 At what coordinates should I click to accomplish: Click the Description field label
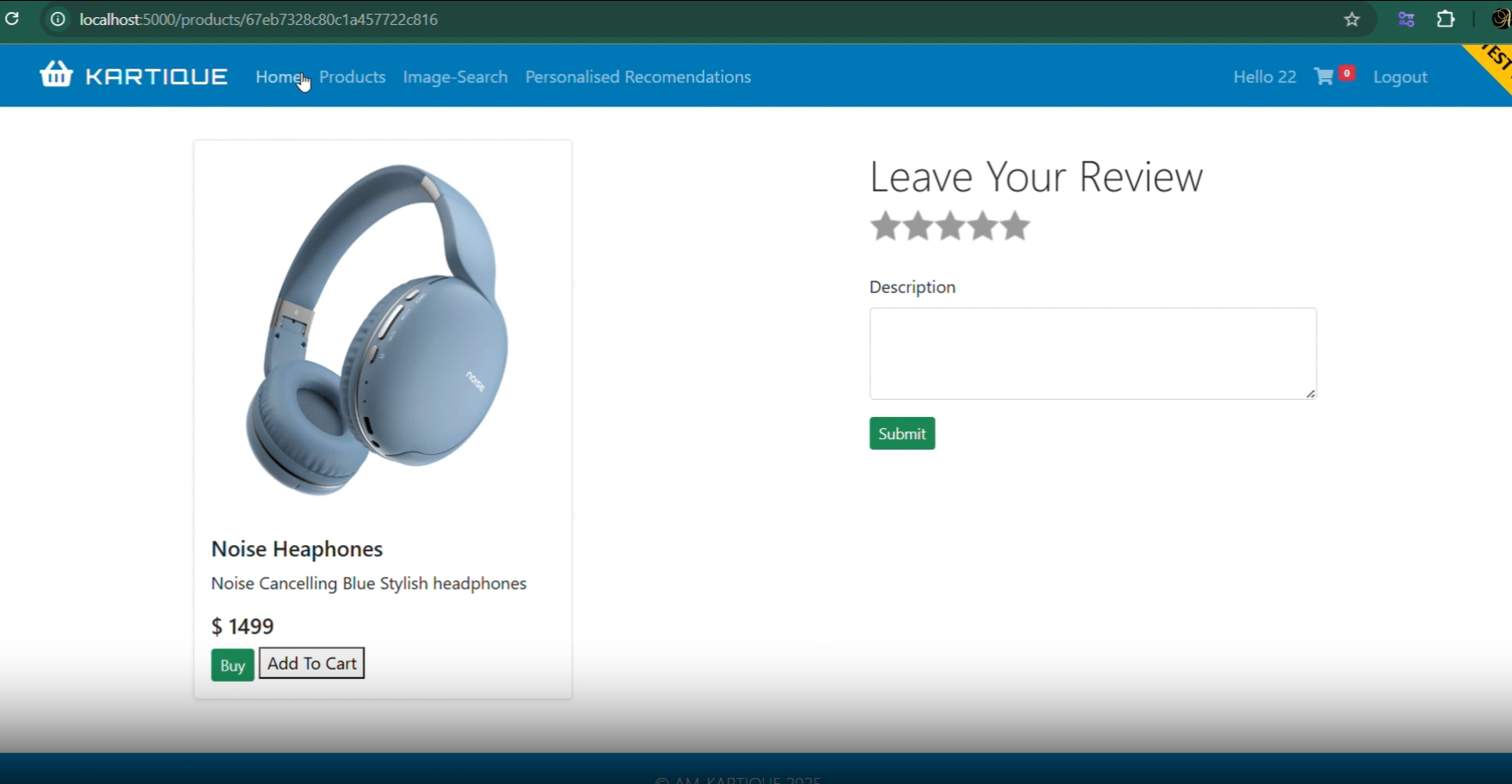pos(913,287)
